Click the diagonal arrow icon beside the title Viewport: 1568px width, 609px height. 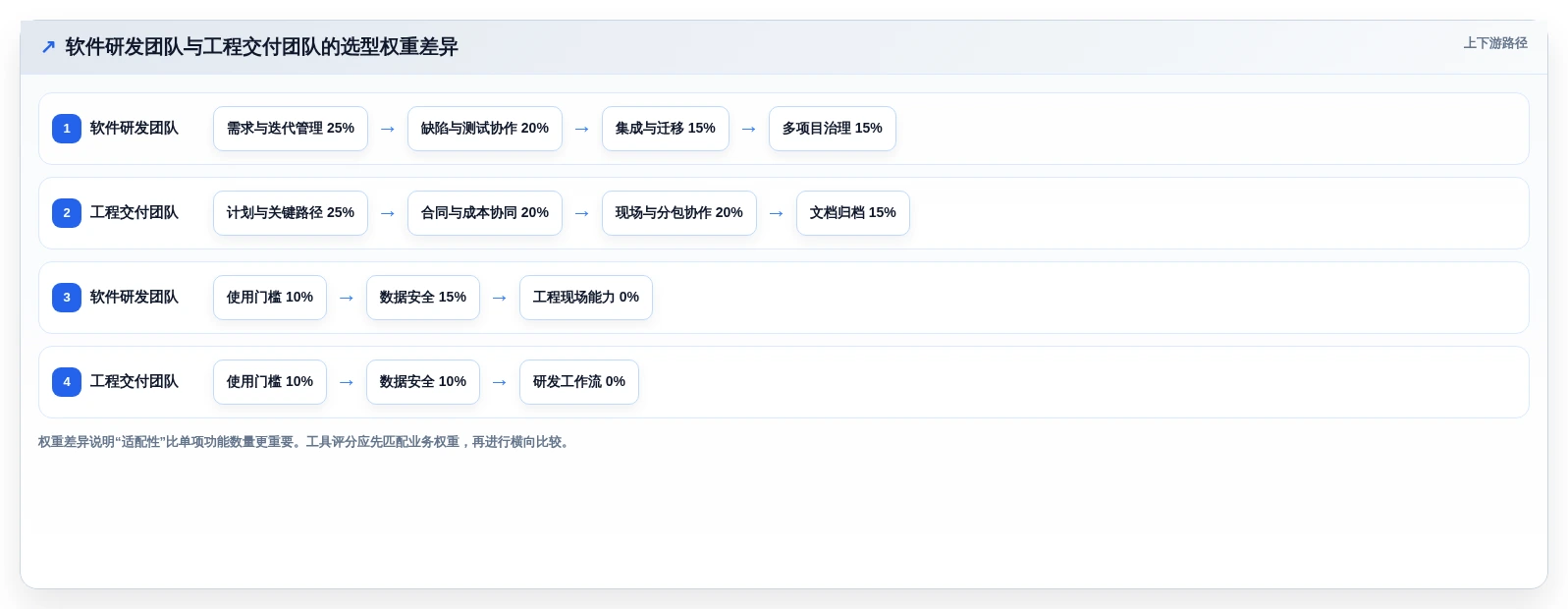48,47
